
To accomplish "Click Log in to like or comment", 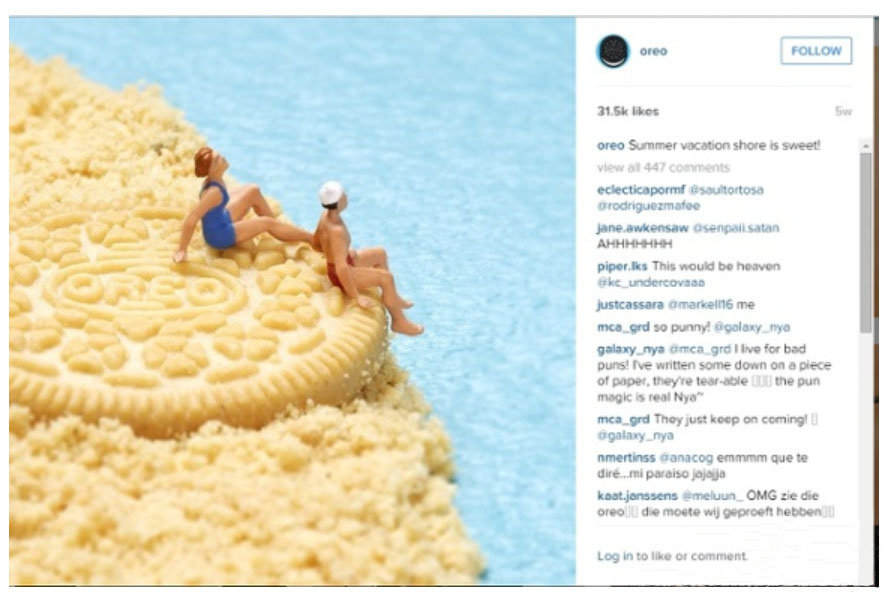I will coord(672,556).
